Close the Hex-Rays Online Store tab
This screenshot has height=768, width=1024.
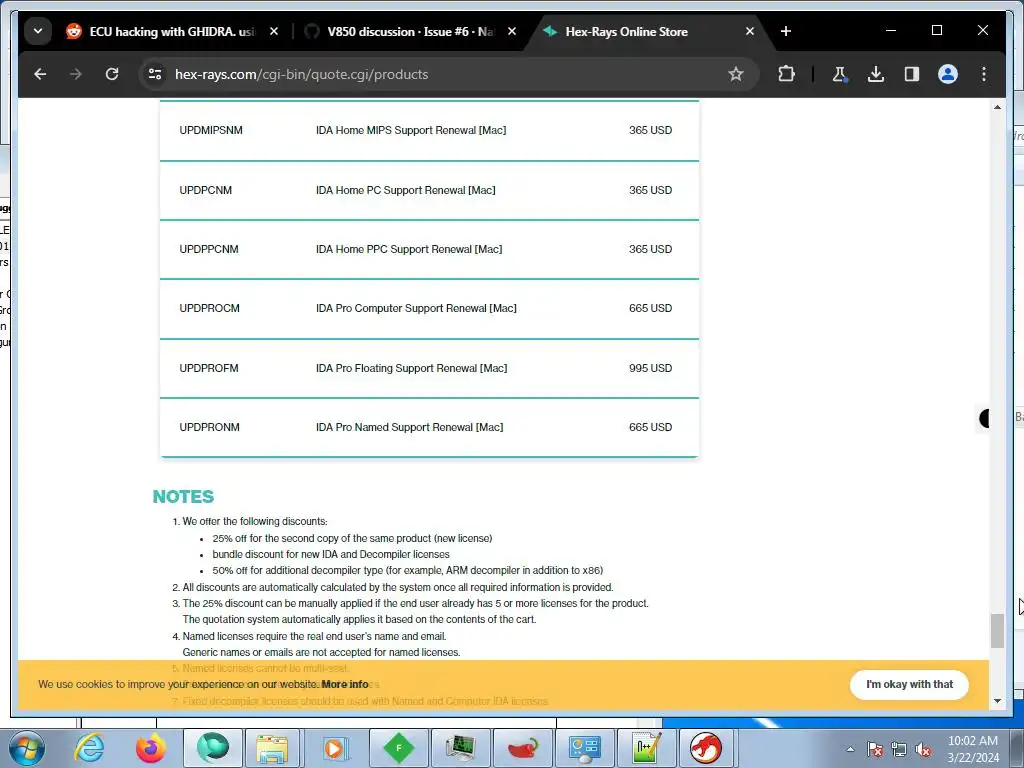tap(750, 31)
